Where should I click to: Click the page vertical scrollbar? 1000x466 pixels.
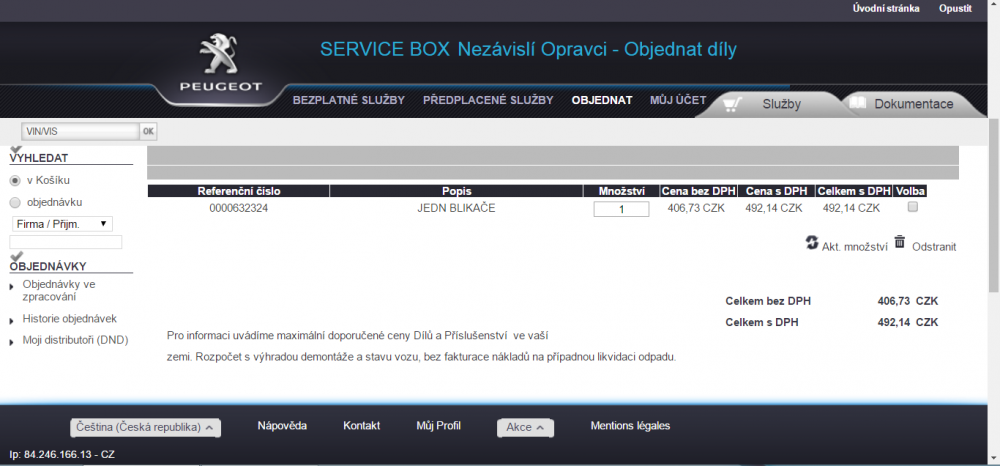[x=994, y=204]
